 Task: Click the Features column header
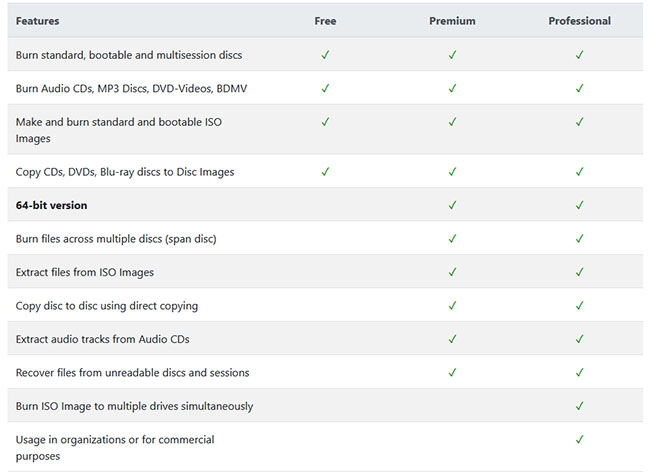[37, 21]
